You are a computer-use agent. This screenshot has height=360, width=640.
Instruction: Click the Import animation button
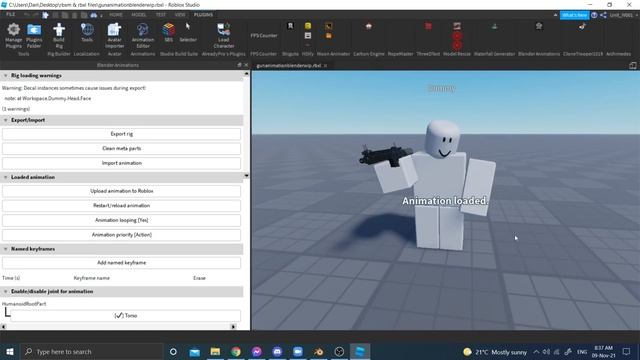tap(122, 163)
